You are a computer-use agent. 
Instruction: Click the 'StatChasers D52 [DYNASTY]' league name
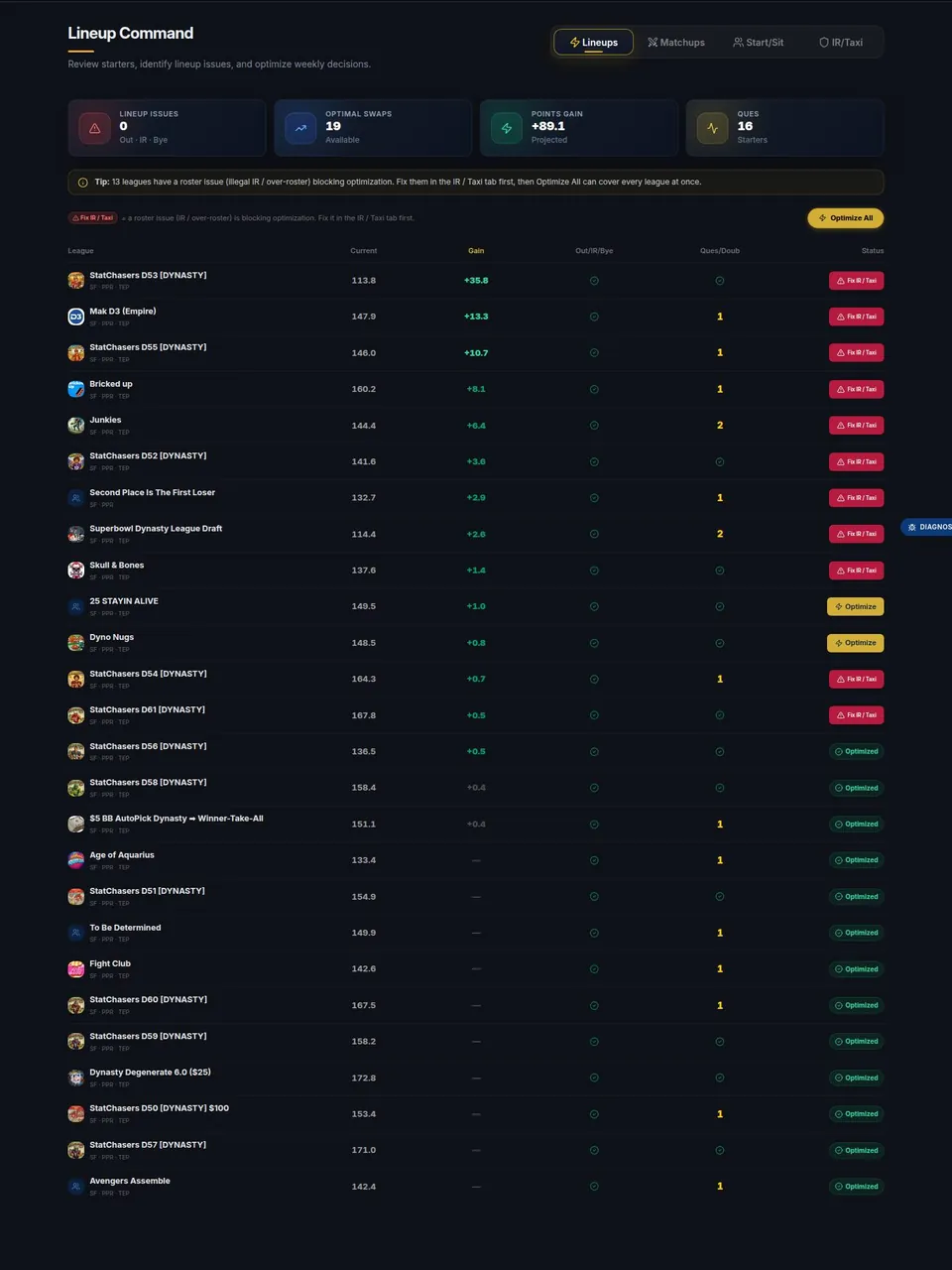(x=148, y=456)
